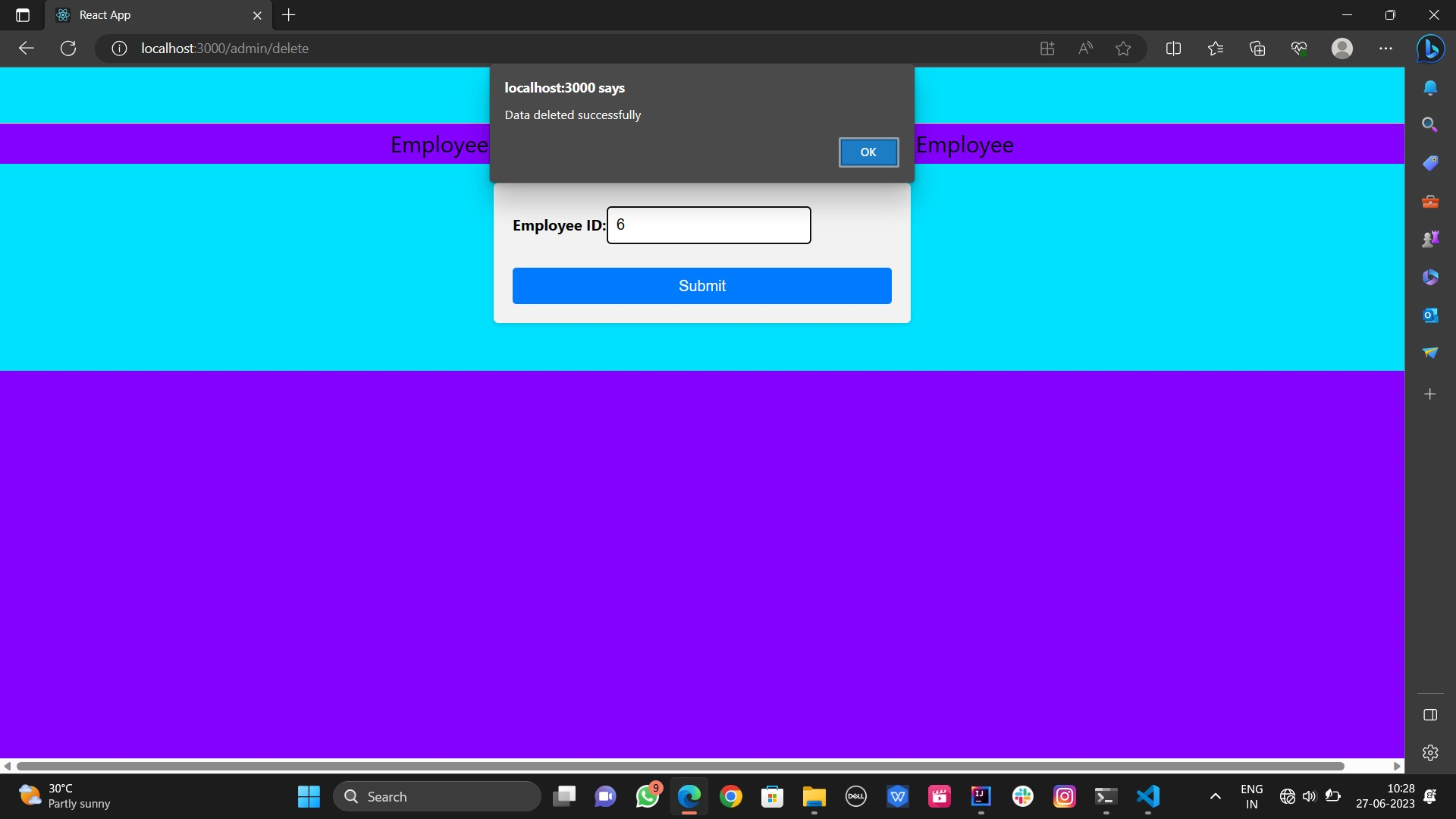Viewport: 1456px width, 819px height.
Task: Reload the localhost page
Action: pyautogui.click(x=67, y=48)
